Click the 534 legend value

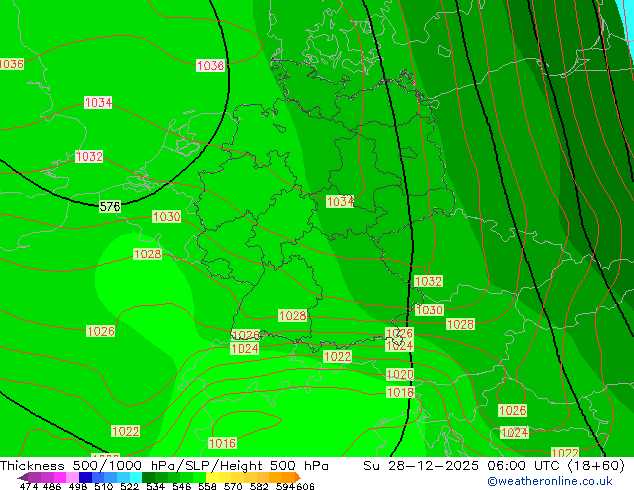point(155,486)
